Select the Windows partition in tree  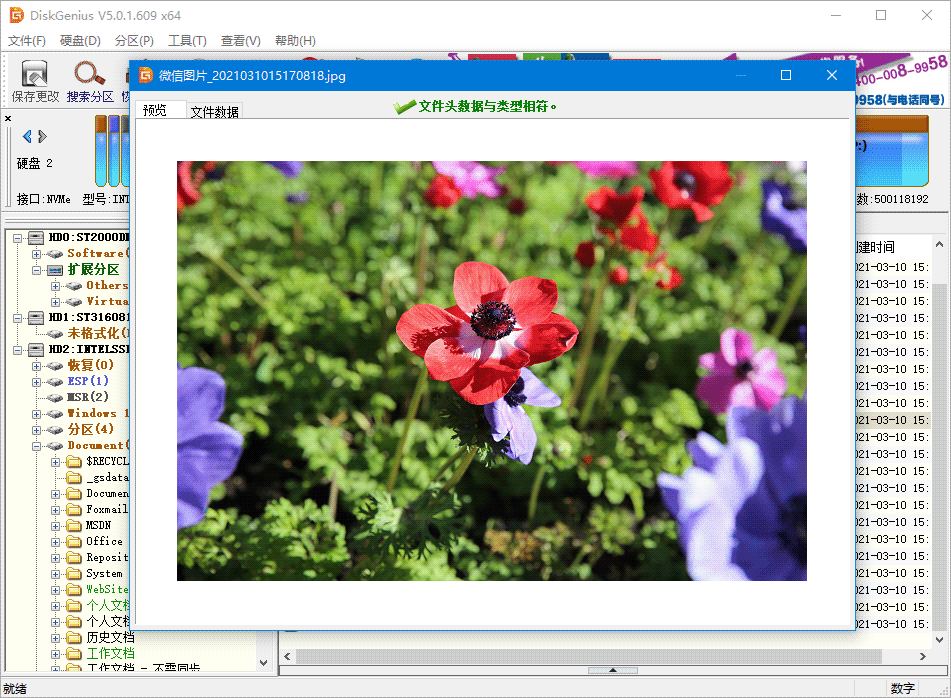(98, 413)
